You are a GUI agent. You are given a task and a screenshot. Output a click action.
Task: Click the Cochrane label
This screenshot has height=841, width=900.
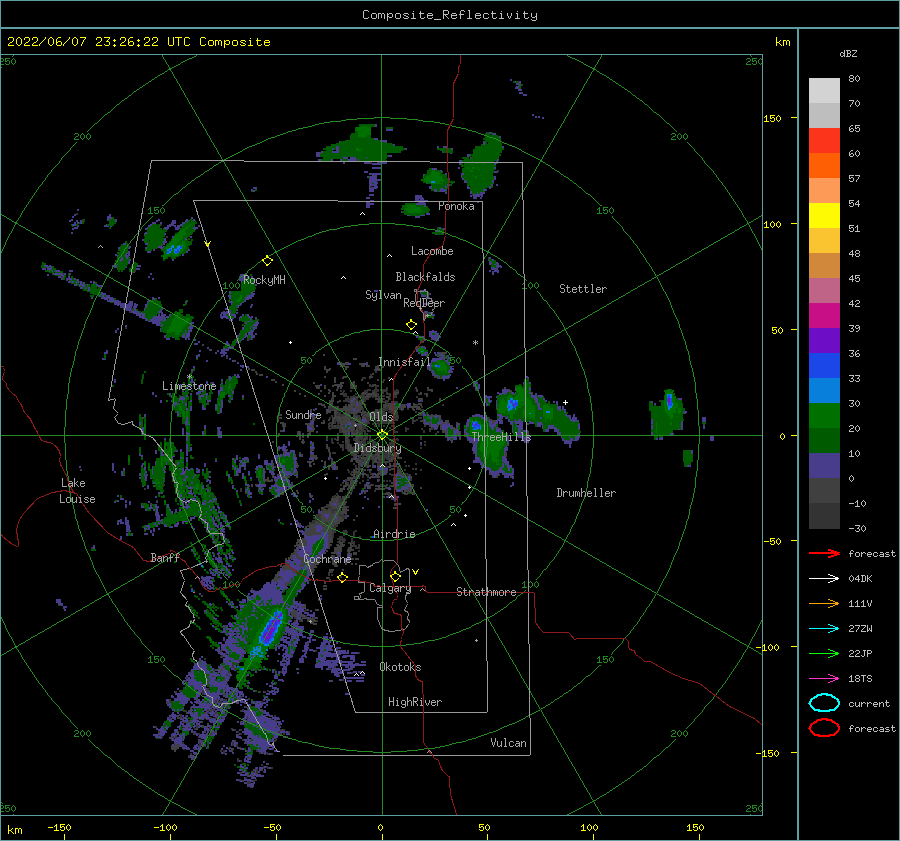tap(327, 559)
